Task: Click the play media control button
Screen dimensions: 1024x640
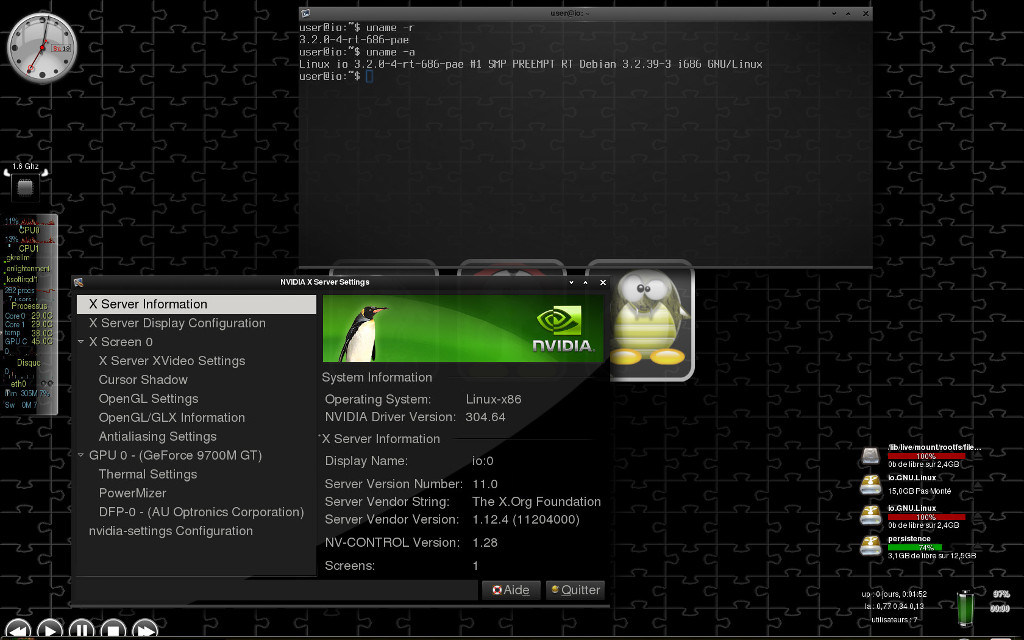Action: (x=50, y=630)
